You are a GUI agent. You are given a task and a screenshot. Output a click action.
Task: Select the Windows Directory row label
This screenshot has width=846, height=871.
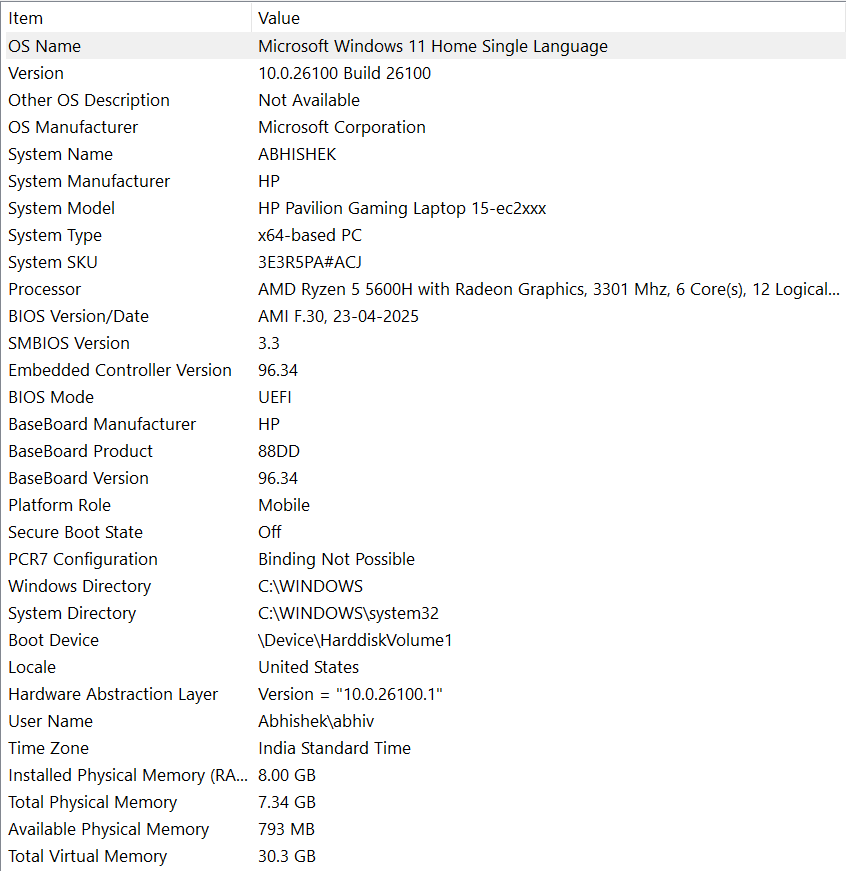pyautogui.click(x=79, y=586)
